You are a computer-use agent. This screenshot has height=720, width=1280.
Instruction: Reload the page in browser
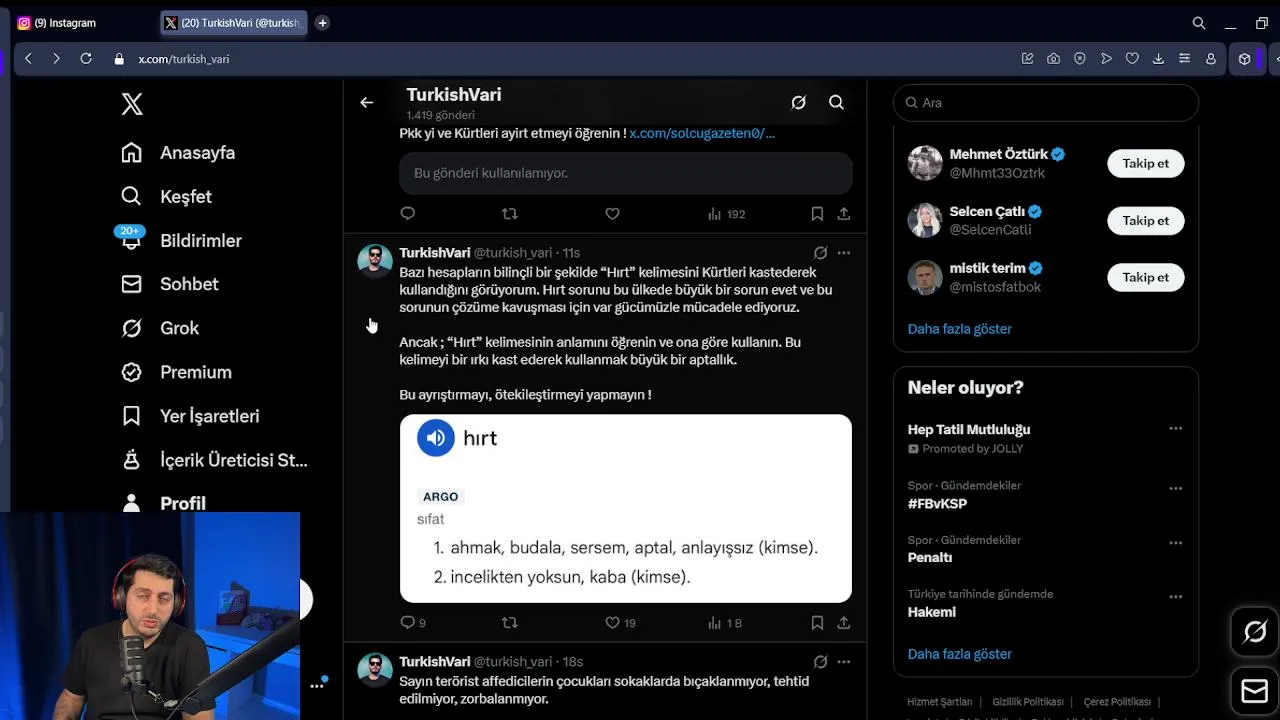tap(86, 59)
